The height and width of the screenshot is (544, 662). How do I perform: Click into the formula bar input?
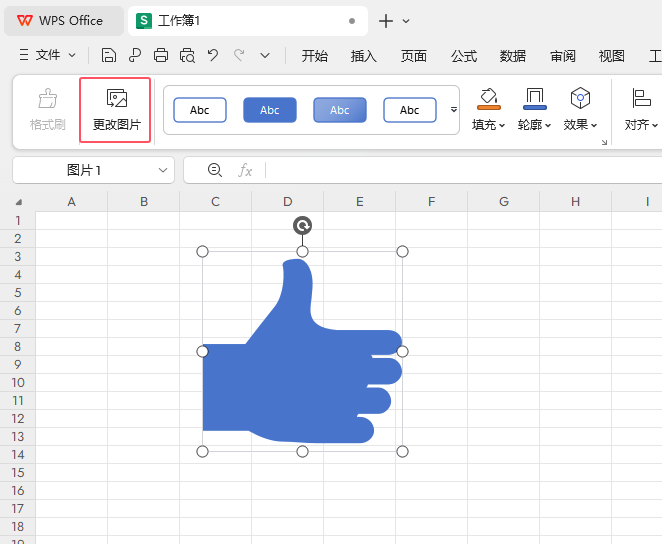tap(464, 170)
